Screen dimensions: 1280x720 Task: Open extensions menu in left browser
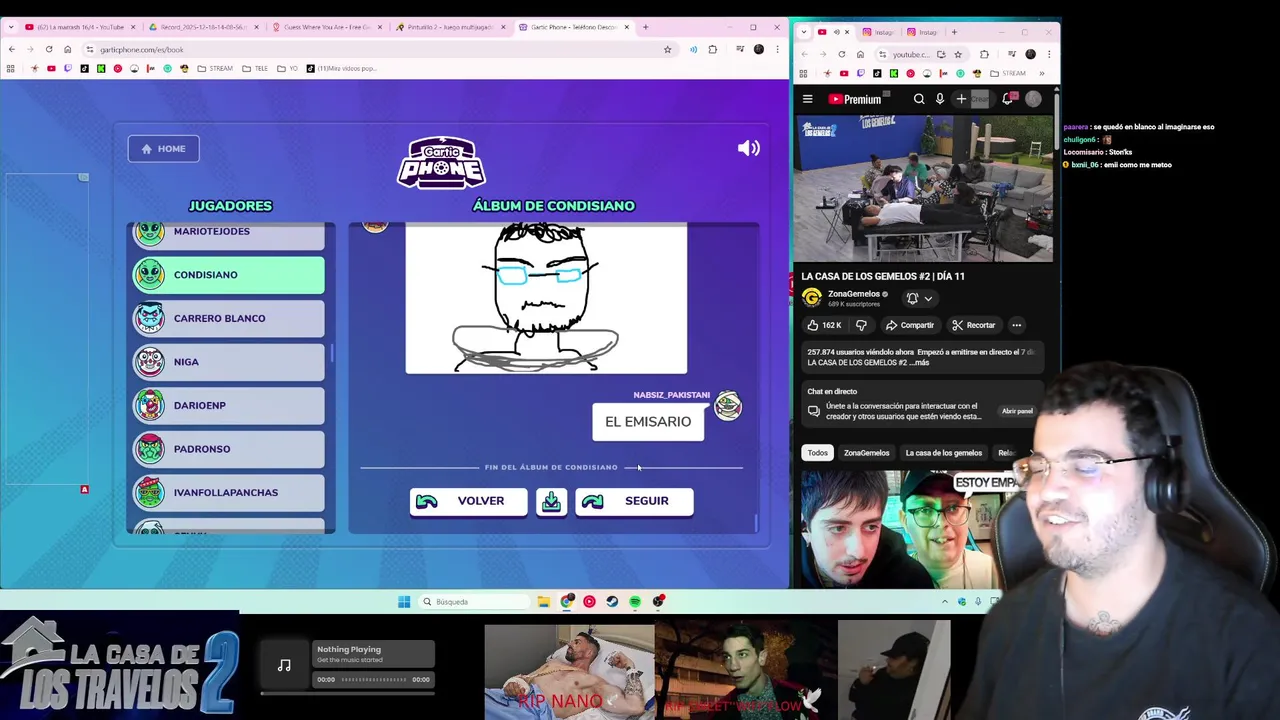tap(712, 49)
